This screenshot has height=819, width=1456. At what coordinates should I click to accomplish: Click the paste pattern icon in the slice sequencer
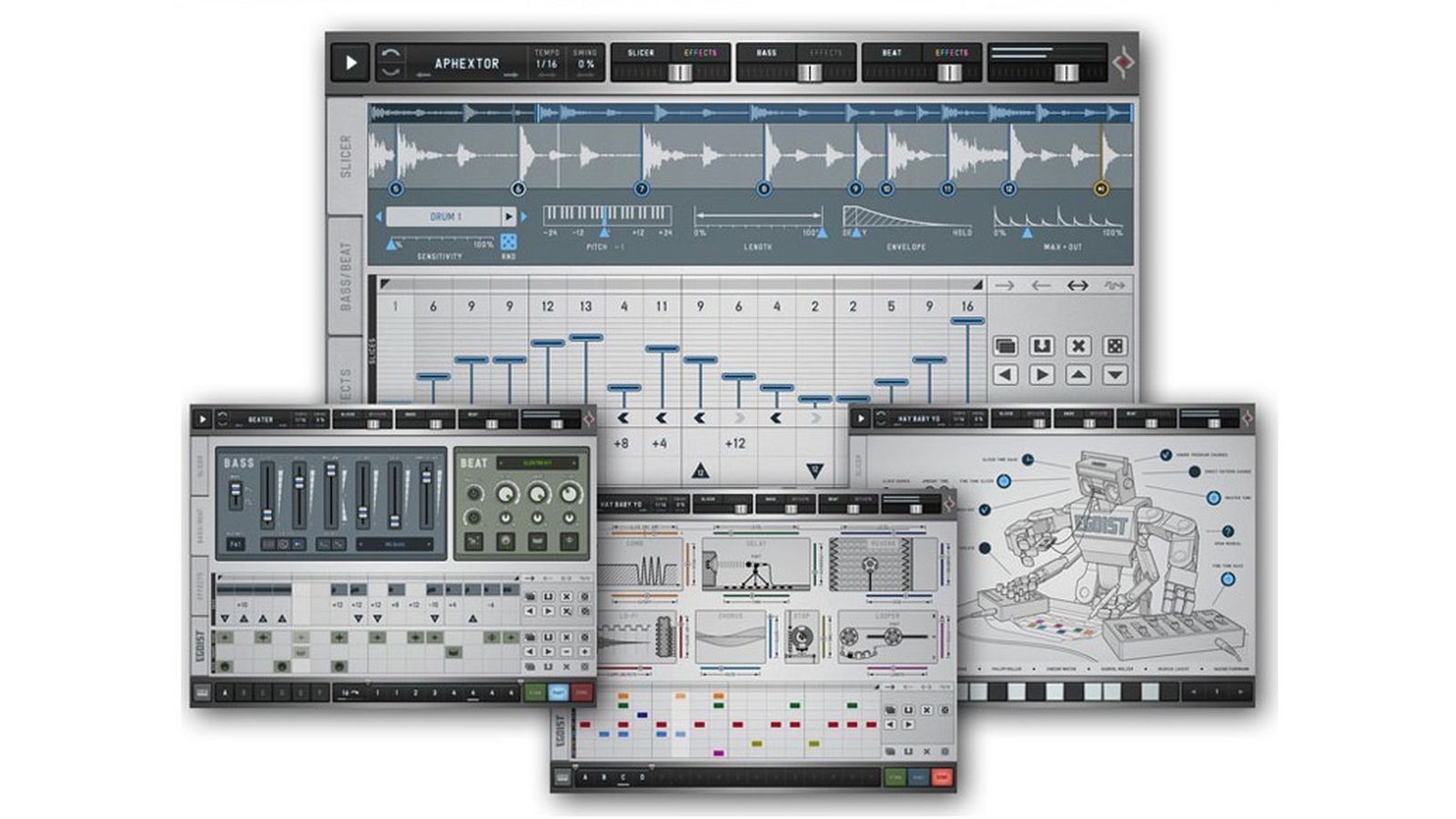coord(1042,346)
